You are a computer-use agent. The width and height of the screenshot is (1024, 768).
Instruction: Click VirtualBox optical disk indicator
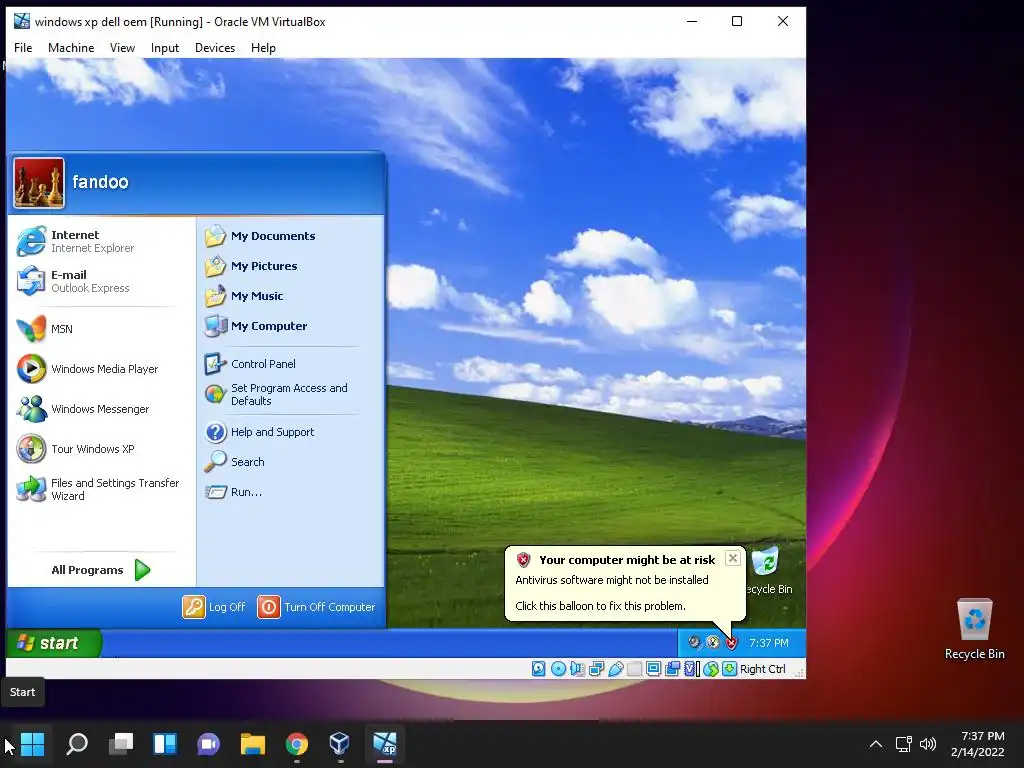click(558, 669)
